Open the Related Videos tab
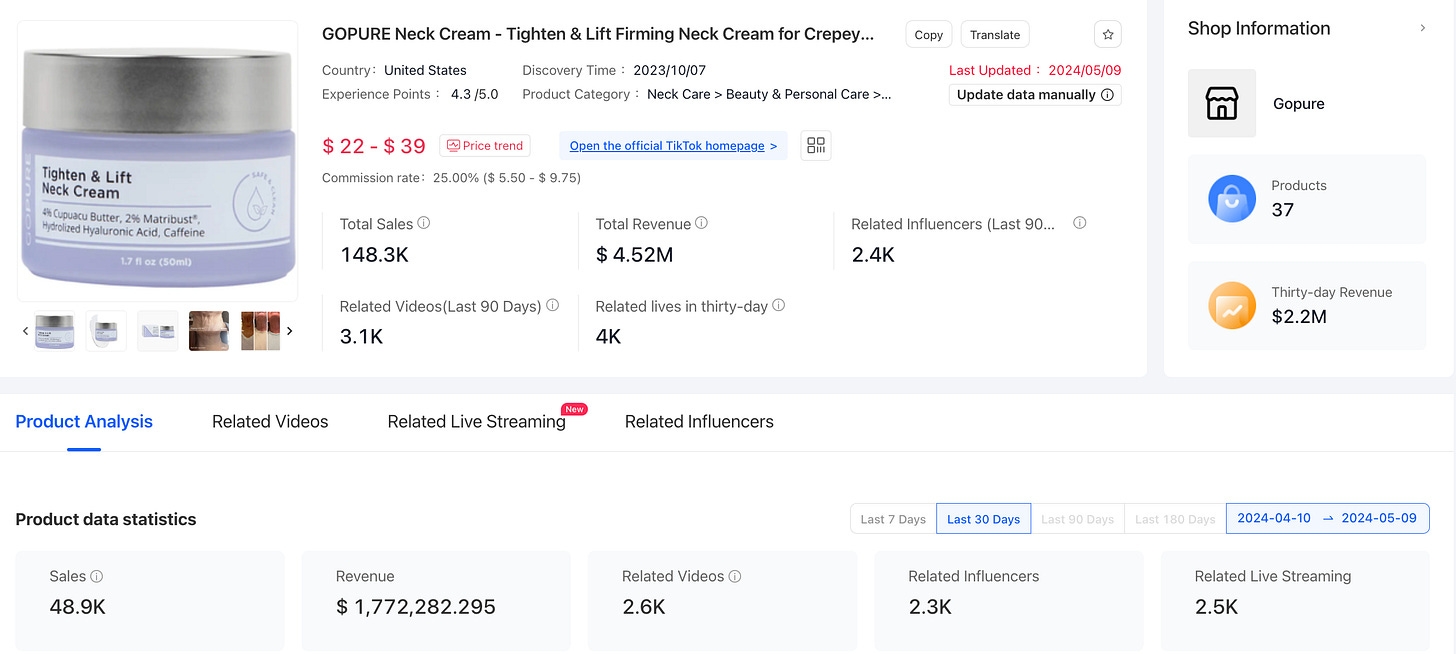The height and width of the screenshot is (654, 1456). pos(270,422)
